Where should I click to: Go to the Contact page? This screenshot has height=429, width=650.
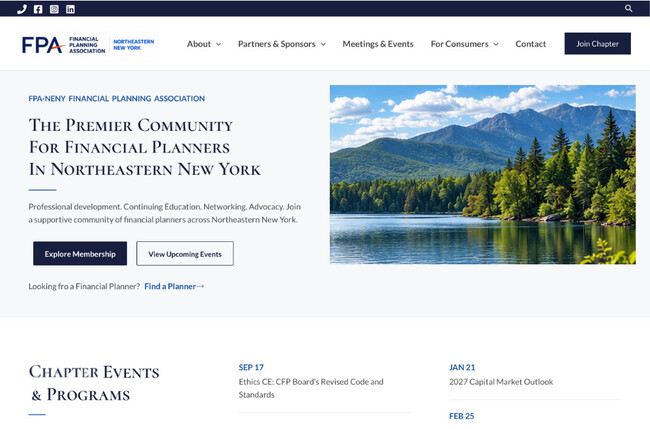pyautogui.click(x=531, y=44)
